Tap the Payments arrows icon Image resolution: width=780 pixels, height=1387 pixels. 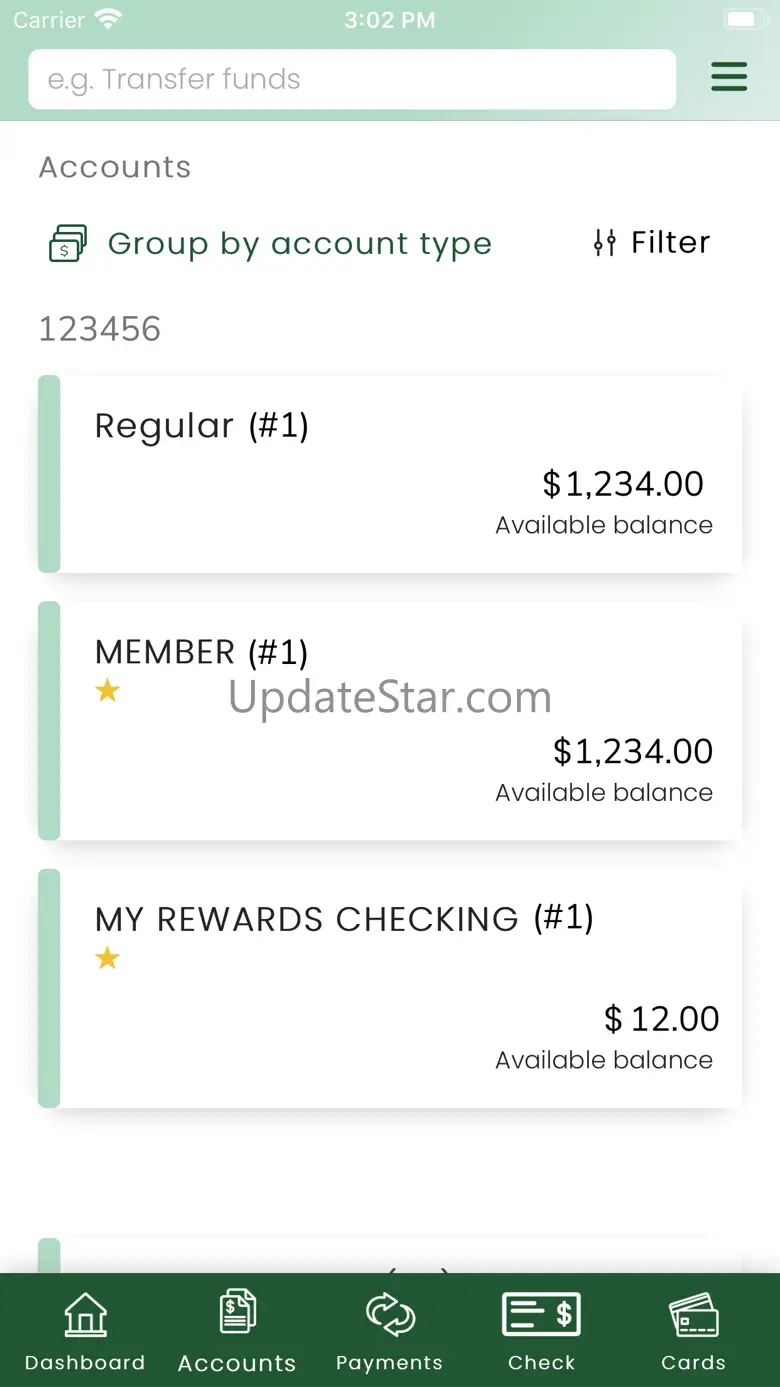pyautogui.click(x=390, y=1313)
